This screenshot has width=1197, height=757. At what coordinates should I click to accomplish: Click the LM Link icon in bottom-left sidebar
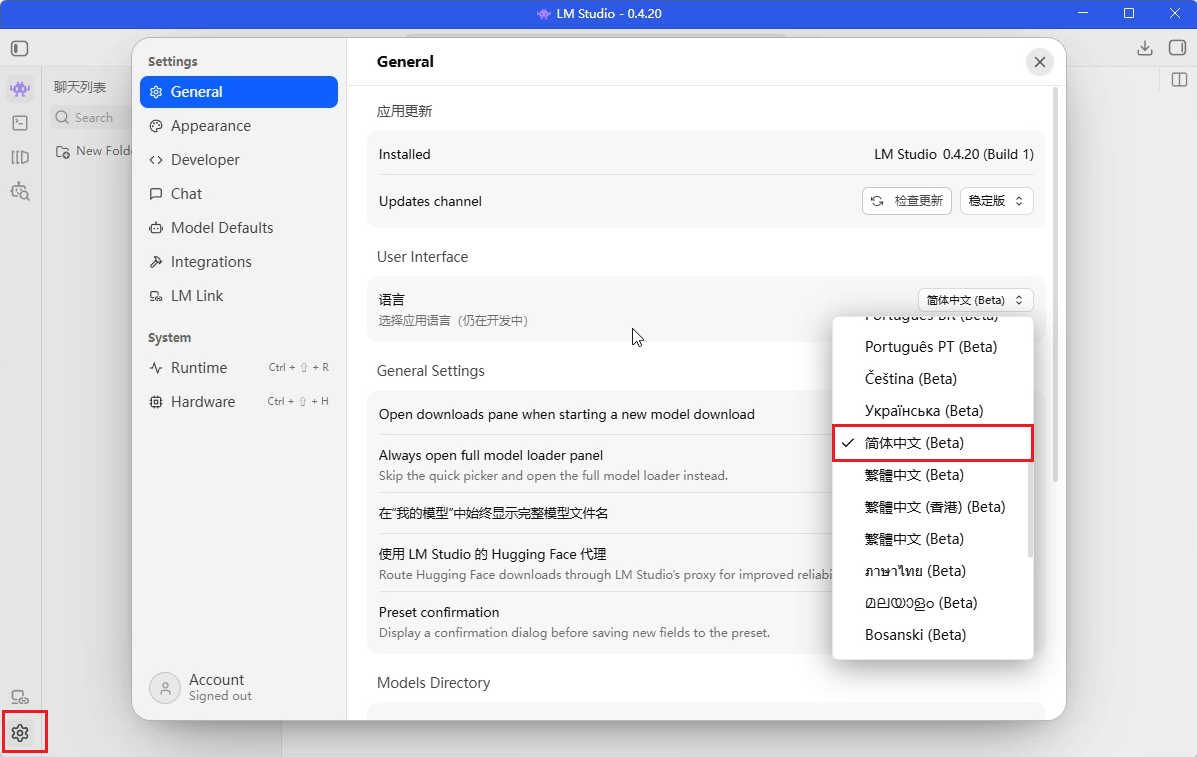[x=20, y=697]
